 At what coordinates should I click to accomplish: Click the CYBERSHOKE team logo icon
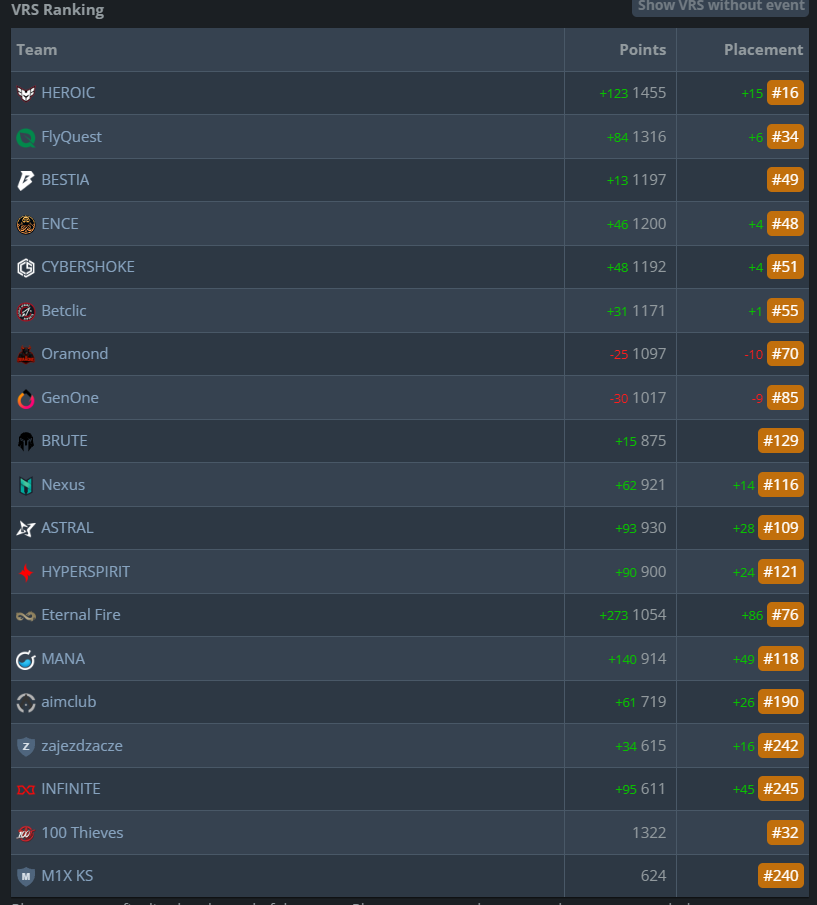(26, 267)
